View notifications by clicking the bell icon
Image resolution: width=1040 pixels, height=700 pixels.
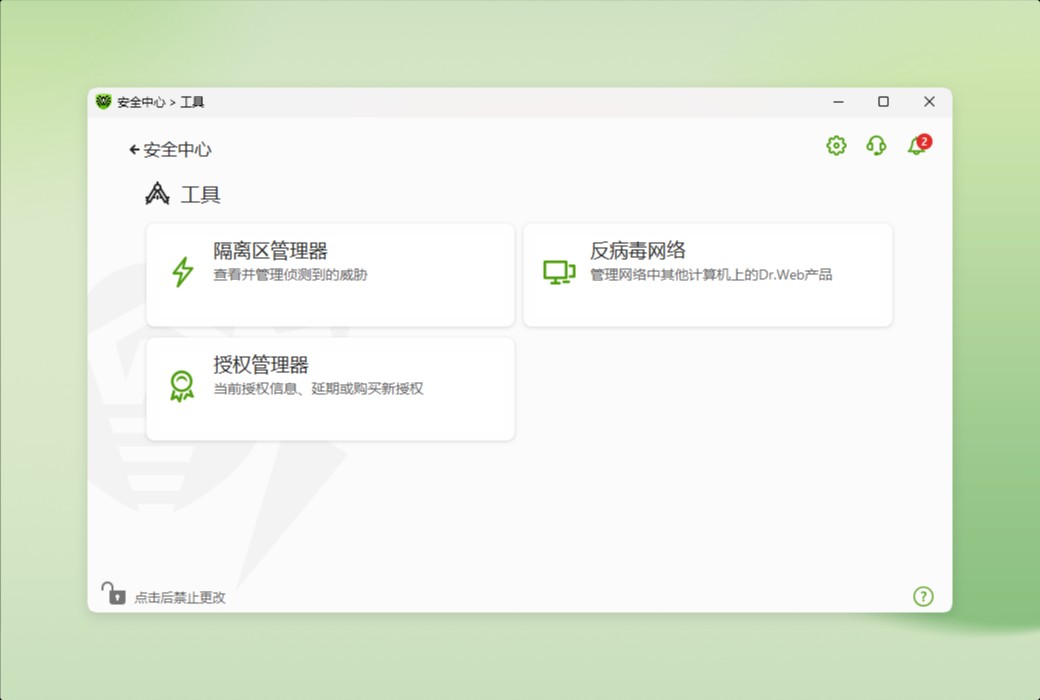click(x=915, y=147)
